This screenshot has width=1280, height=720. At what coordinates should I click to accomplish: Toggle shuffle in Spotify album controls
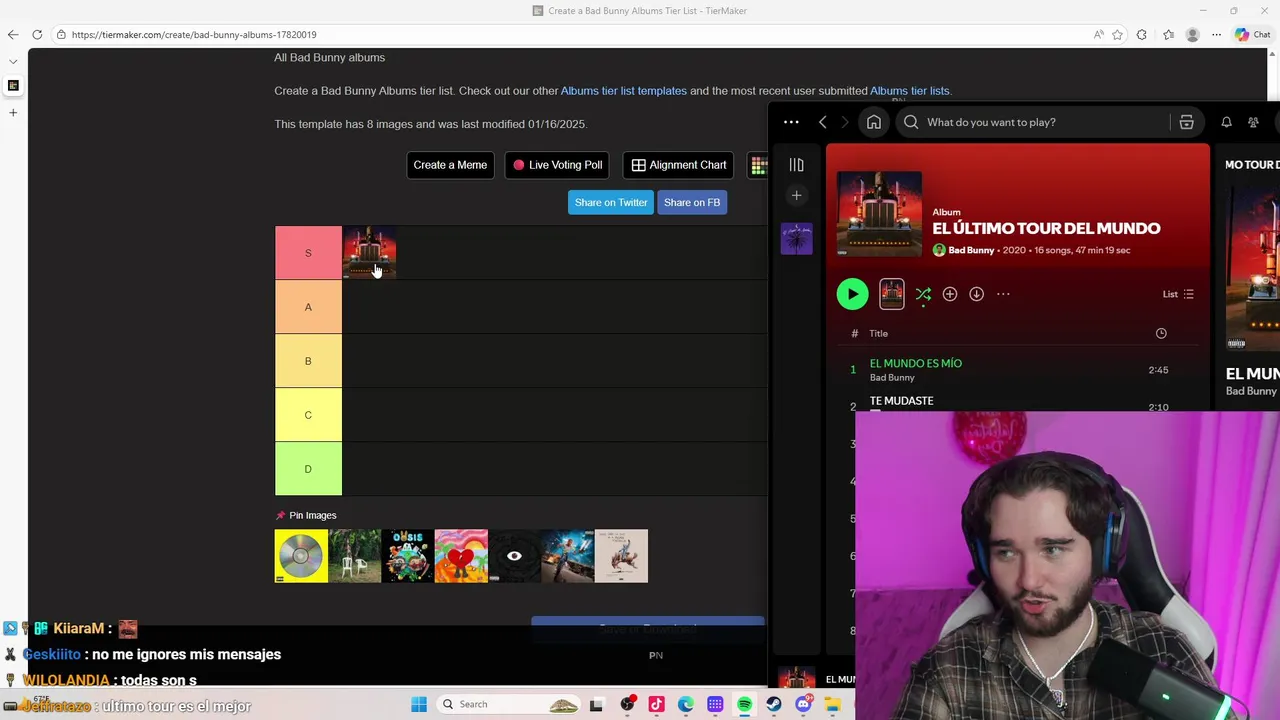pyautogui.click(x=923, y=294)
